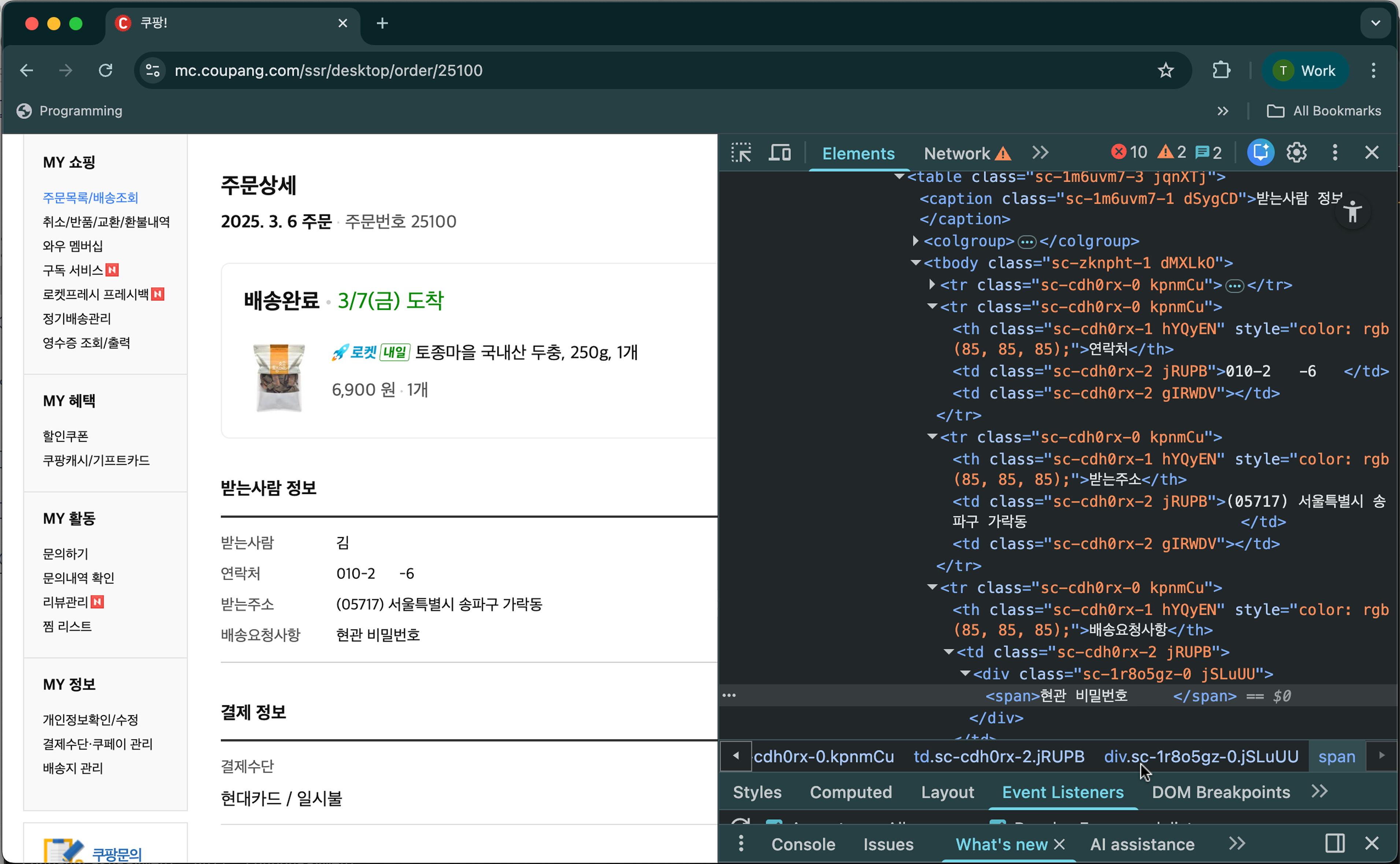1400x864 pixels.
Task: Click the forward navigation arrow
Action: [x=66, y=70]
